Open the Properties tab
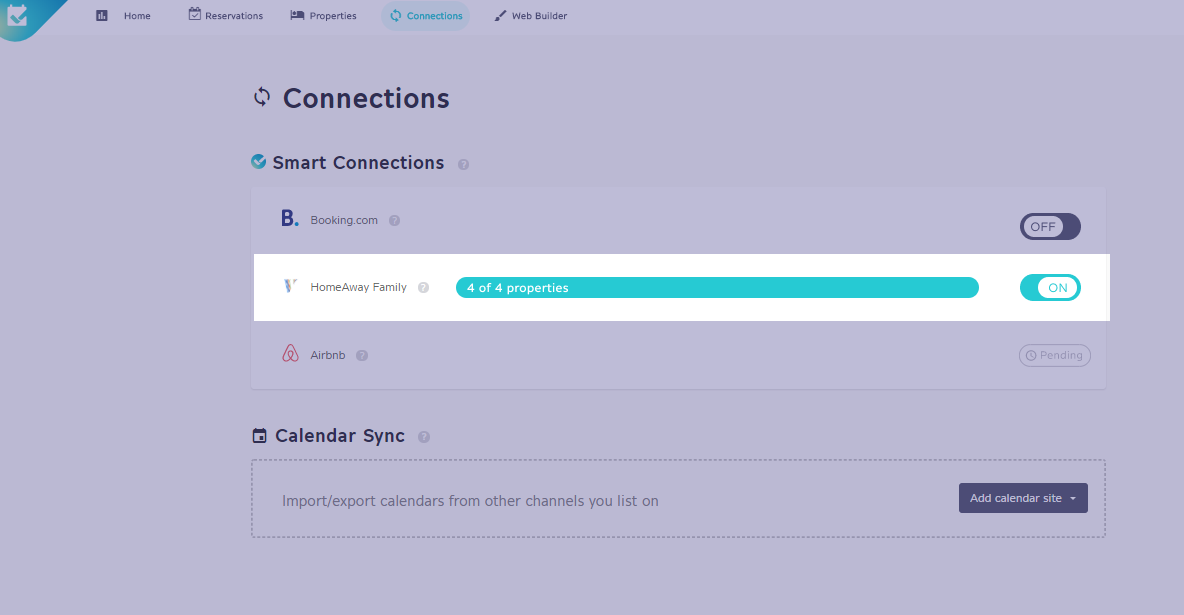1184x615 pixels. [323, 16]
